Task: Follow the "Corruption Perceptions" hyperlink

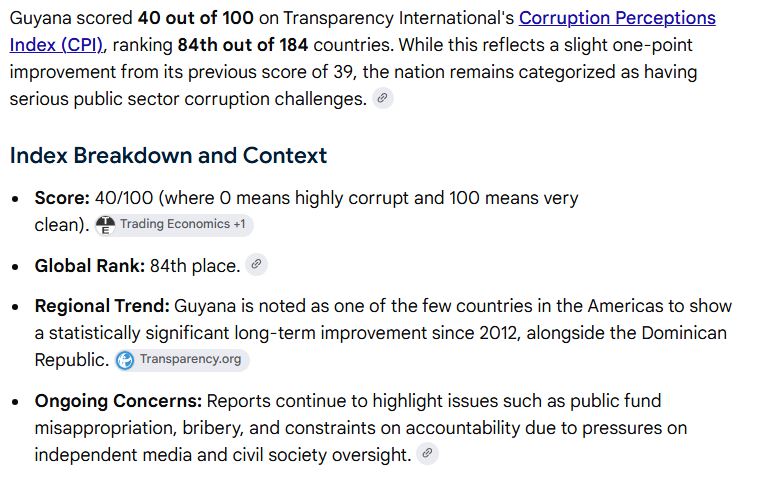Action: [x=617, y=18]
